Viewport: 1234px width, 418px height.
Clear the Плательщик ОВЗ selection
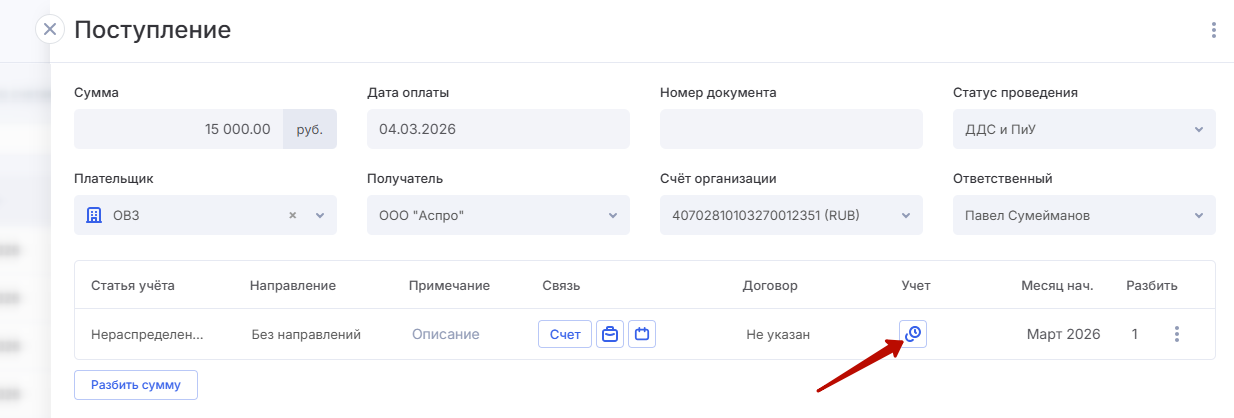[293, 215]
